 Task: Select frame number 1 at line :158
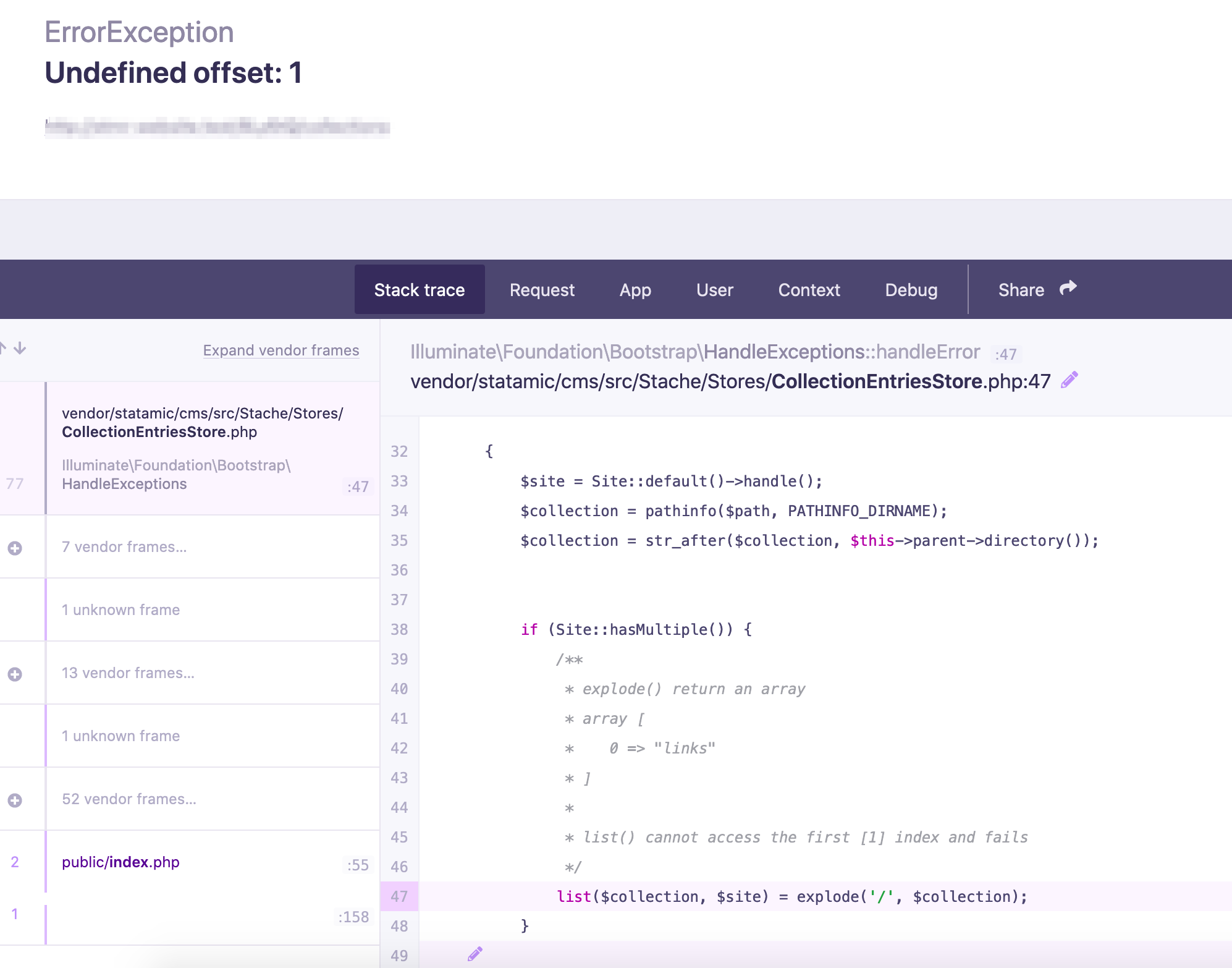tap(190, 920)
